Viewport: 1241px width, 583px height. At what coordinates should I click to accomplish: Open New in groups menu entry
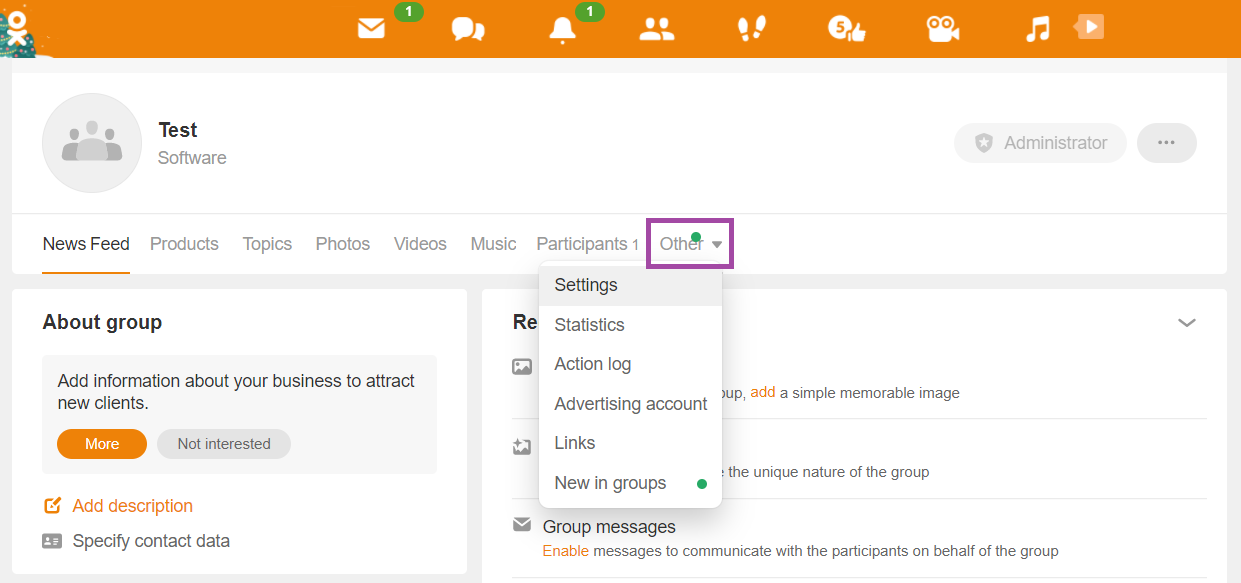(x=630, y=483)
